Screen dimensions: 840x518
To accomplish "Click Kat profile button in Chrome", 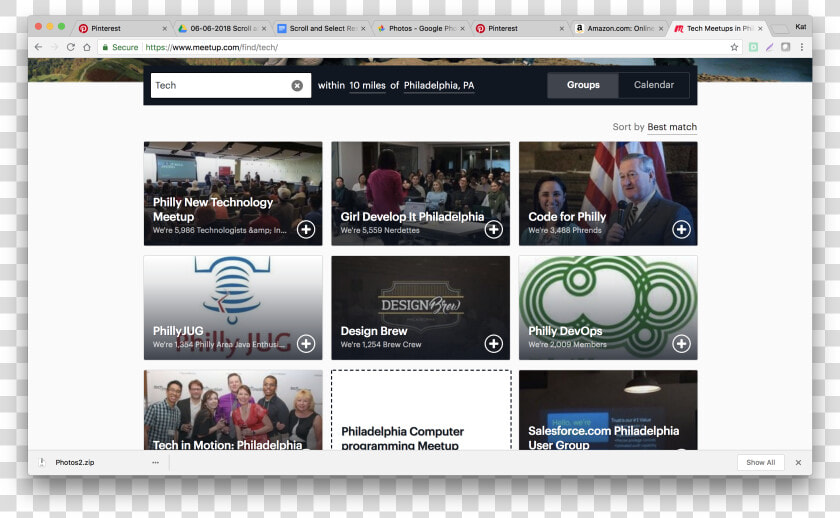I will (x=800, y=27).
